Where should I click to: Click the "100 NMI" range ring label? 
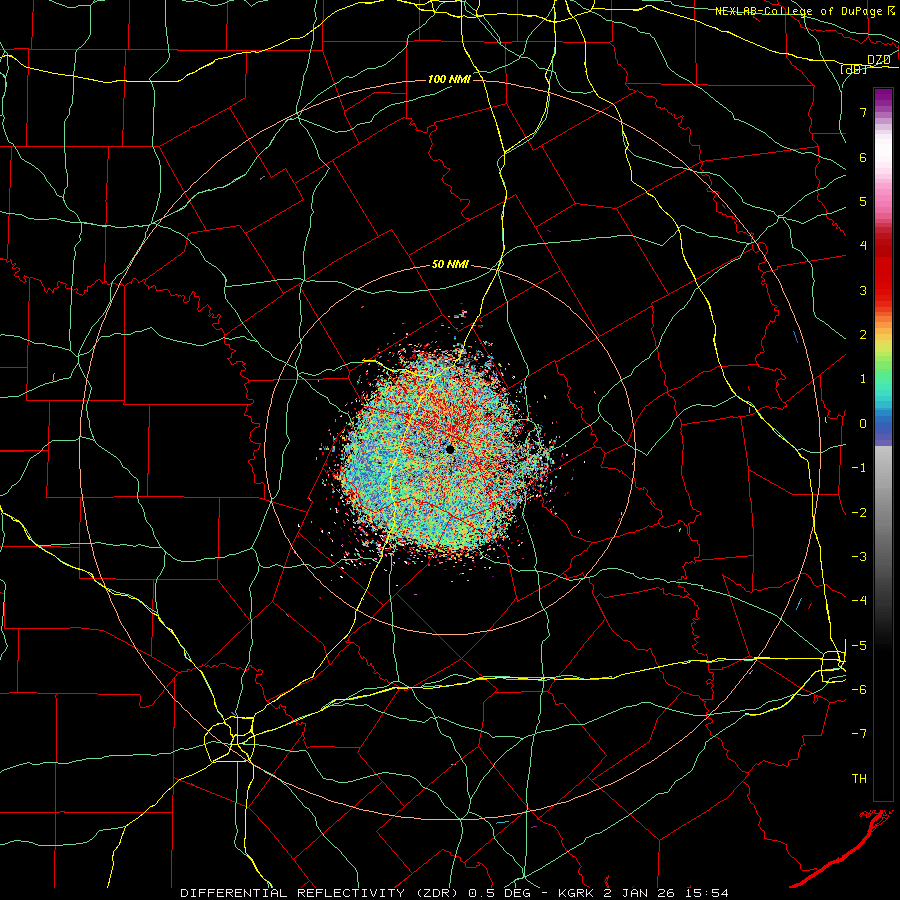tap(449, 79)
